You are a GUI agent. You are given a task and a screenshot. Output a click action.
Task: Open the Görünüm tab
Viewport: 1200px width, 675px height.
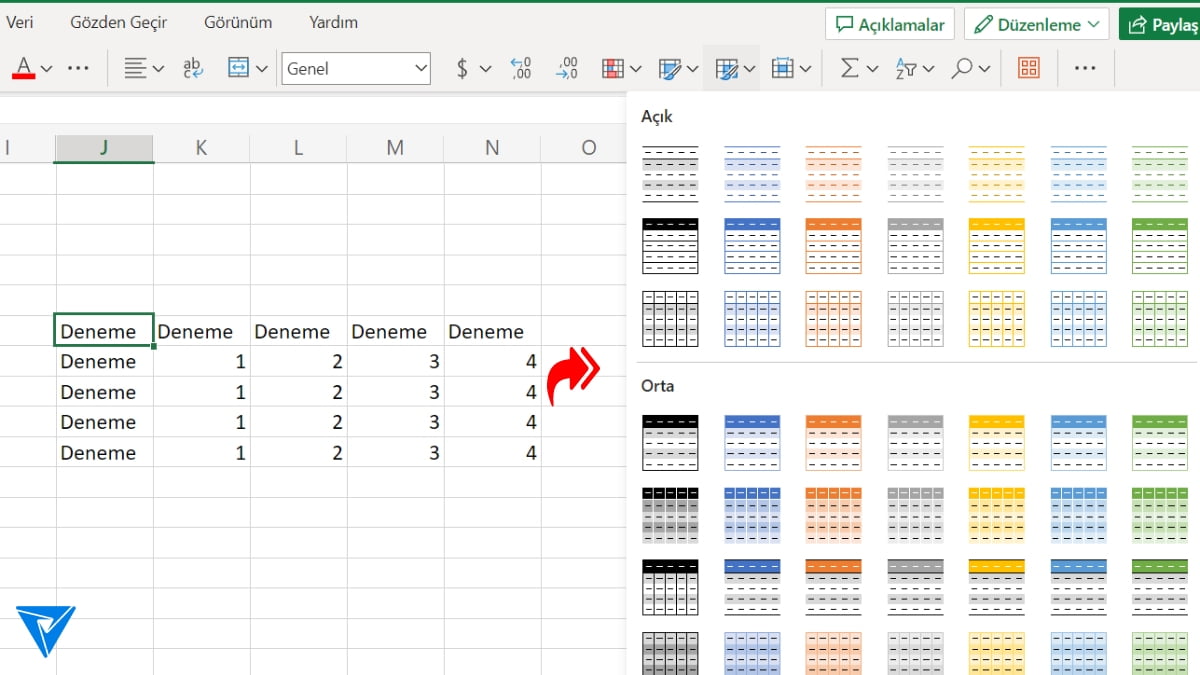tap(238, 22)
